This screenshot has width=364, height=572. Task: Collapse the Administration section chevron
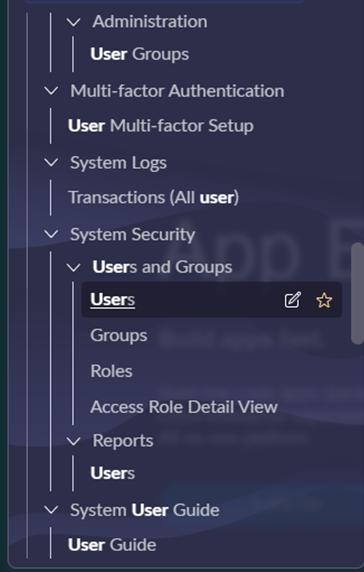point(74,22)
